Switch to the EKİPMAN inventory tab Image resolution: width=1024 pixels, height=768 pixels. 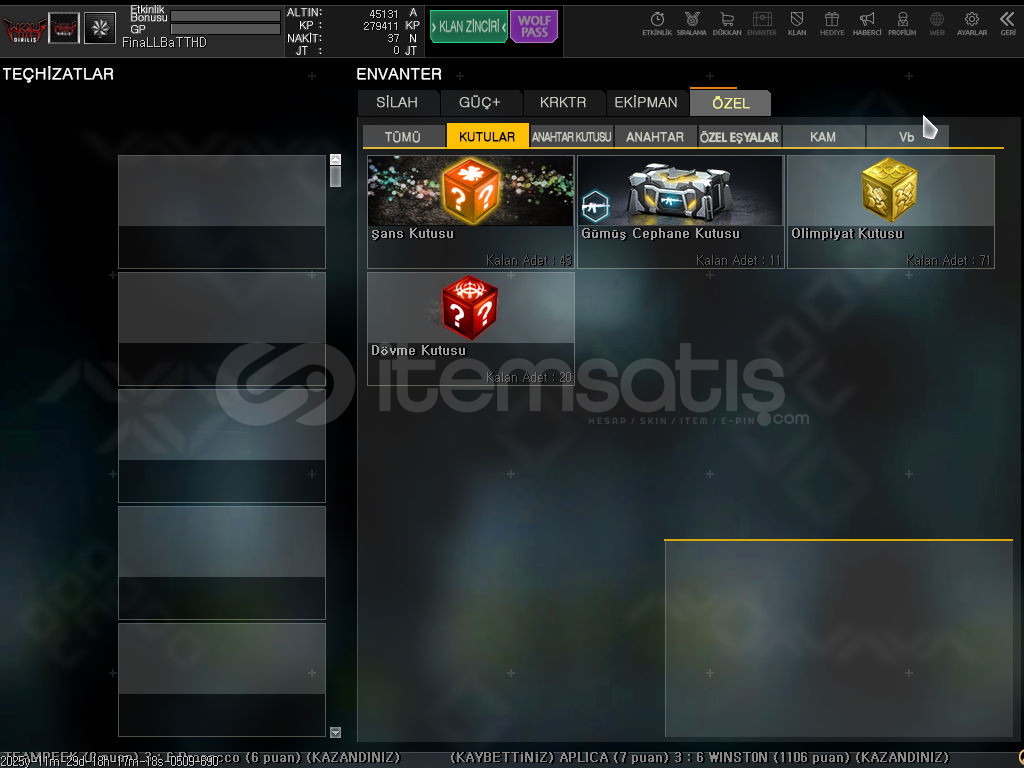click(645, 102)
